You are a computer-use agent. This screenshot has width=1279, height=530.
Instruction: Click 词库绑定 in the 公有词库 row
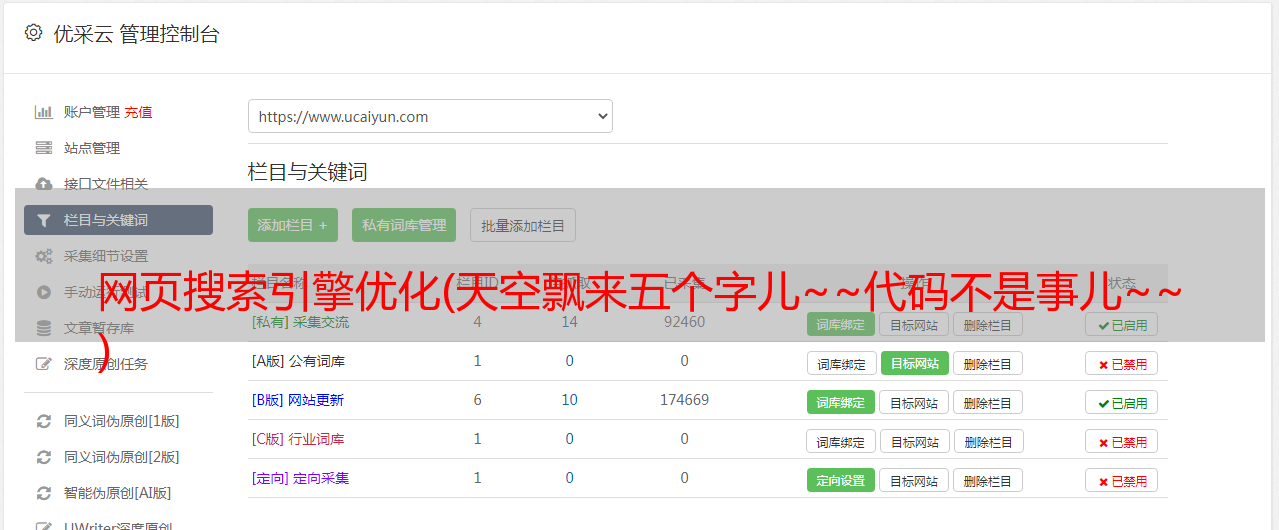click(x=841, y=363)
